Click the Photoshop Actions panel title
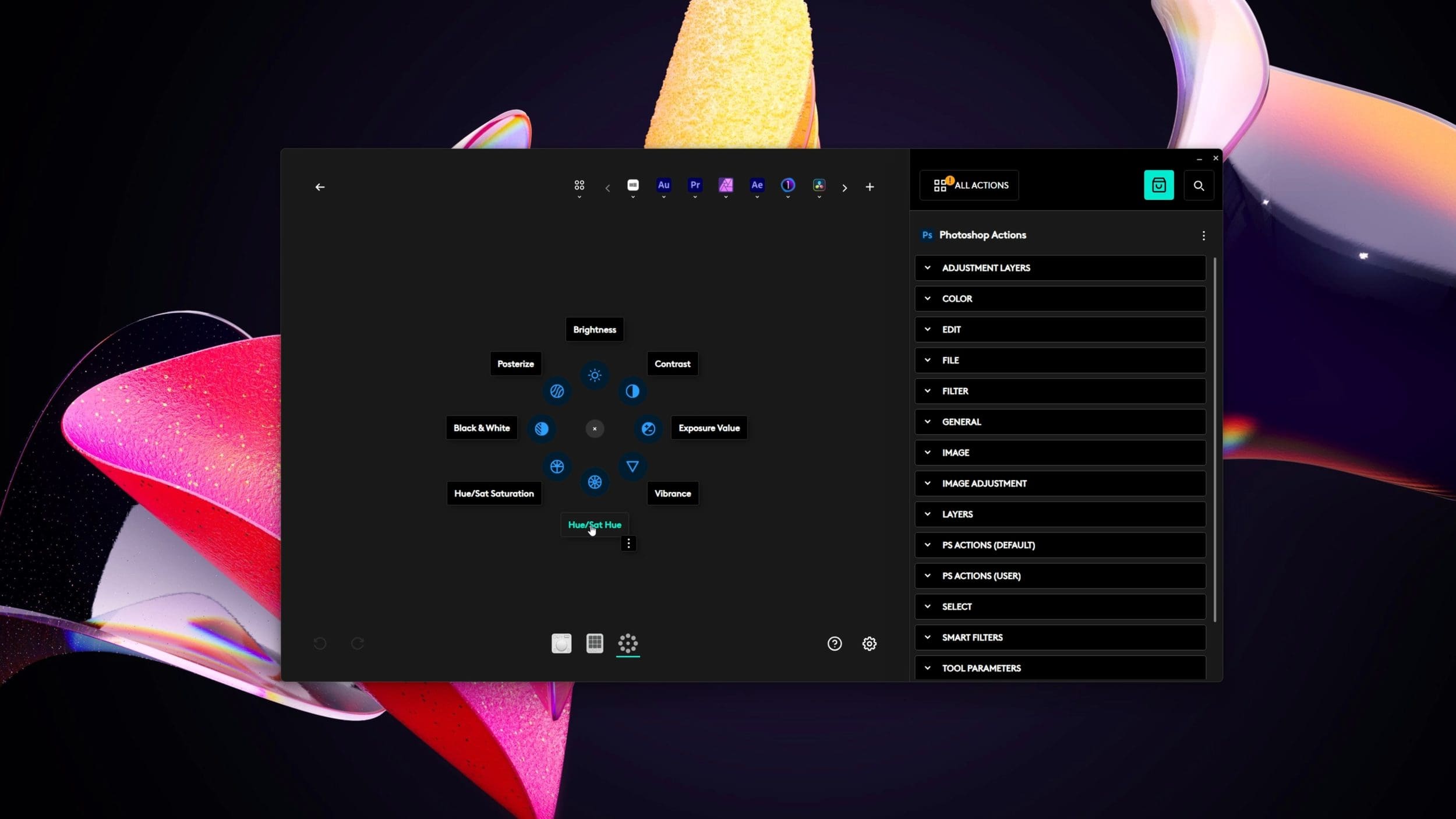 pos(983,235)
